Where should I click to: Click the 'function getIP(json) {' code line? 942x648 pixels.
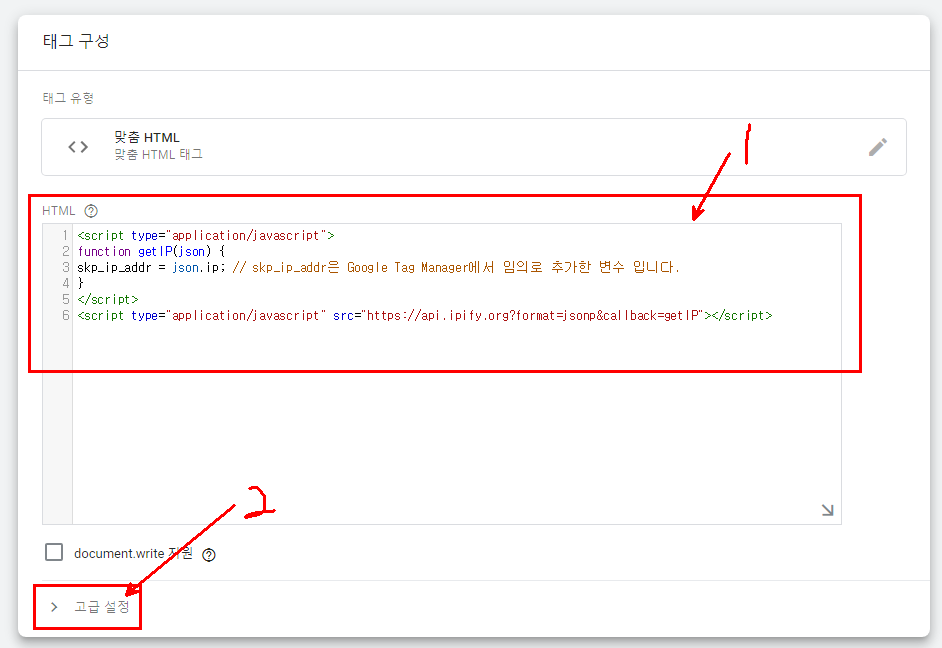click(151, 252)
